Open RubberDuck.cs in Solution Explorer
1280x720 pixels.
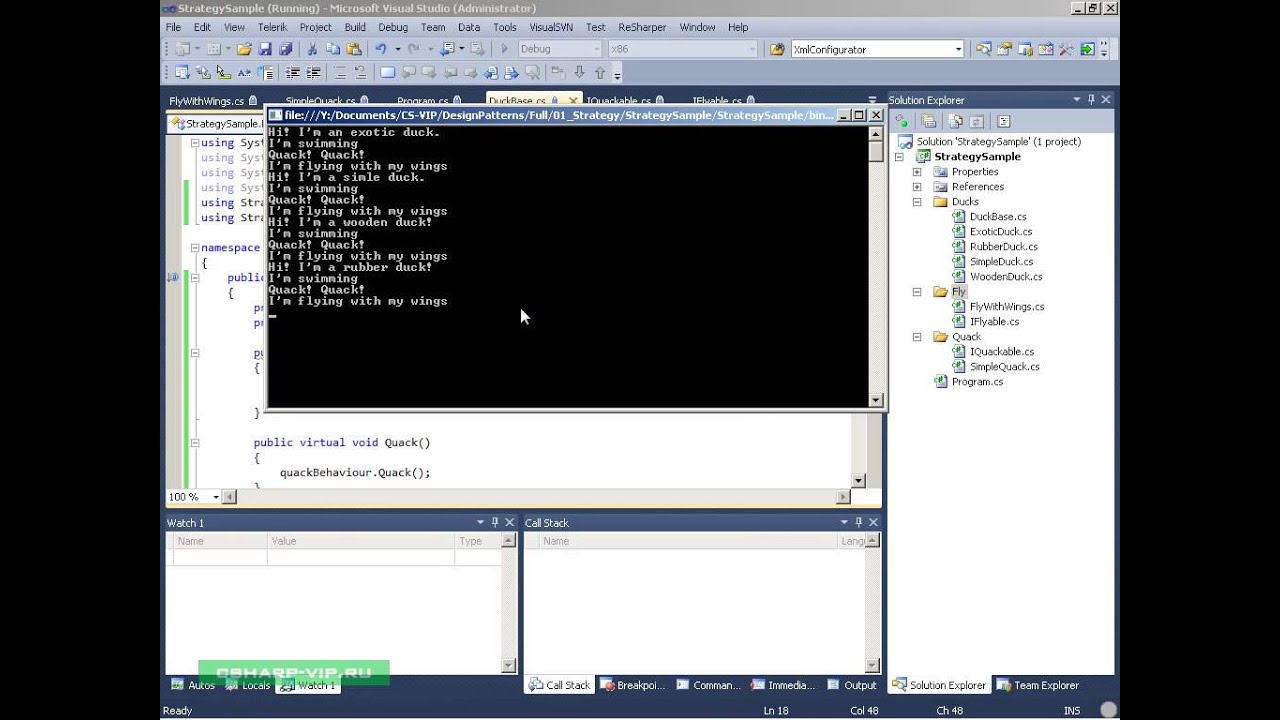click(x=1003, y=247)
